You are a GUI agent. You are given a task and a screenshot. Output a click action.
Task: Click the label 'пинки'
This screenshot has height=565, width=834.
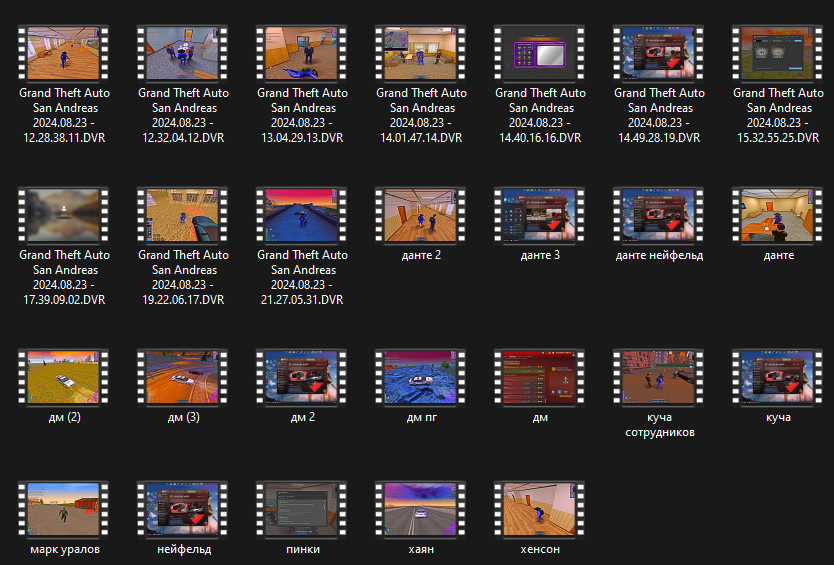click(303, 550)
